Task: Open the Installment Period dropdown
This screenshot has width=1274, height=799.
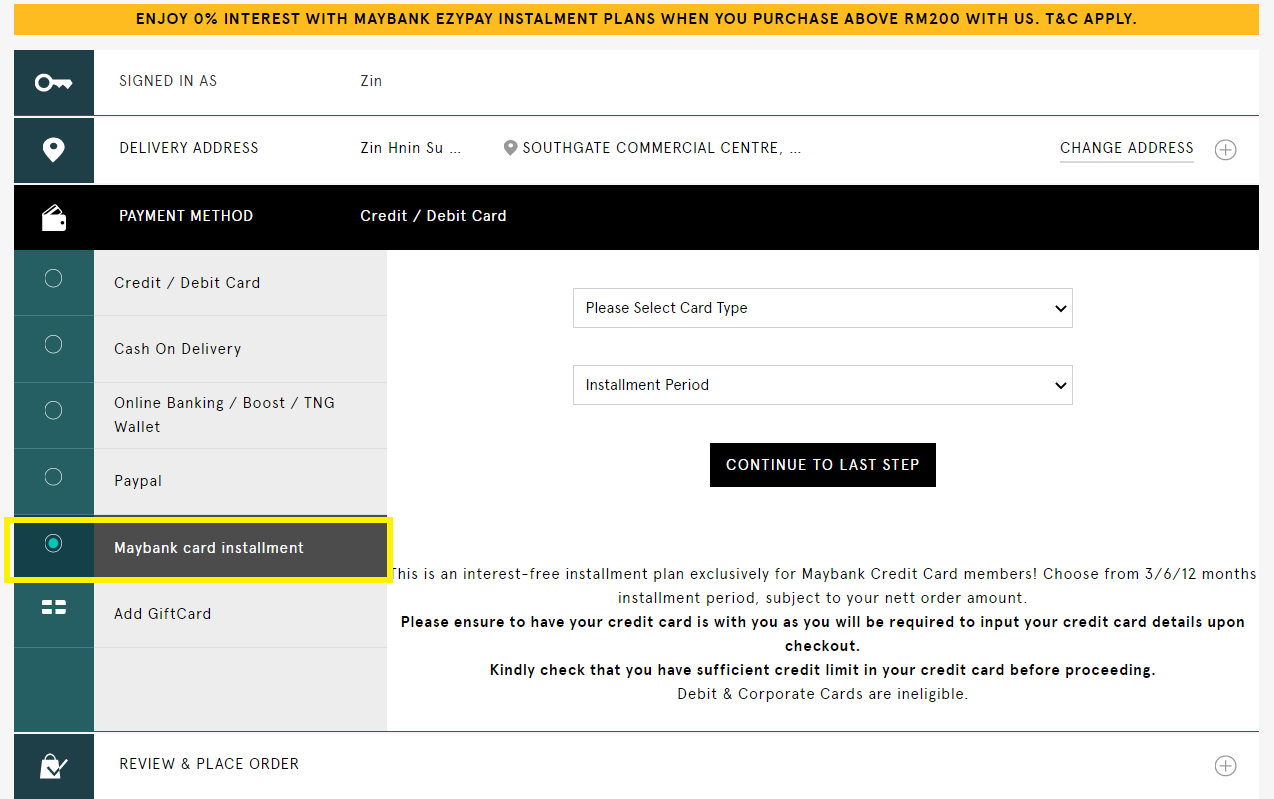Action: [x=822, y=385]
